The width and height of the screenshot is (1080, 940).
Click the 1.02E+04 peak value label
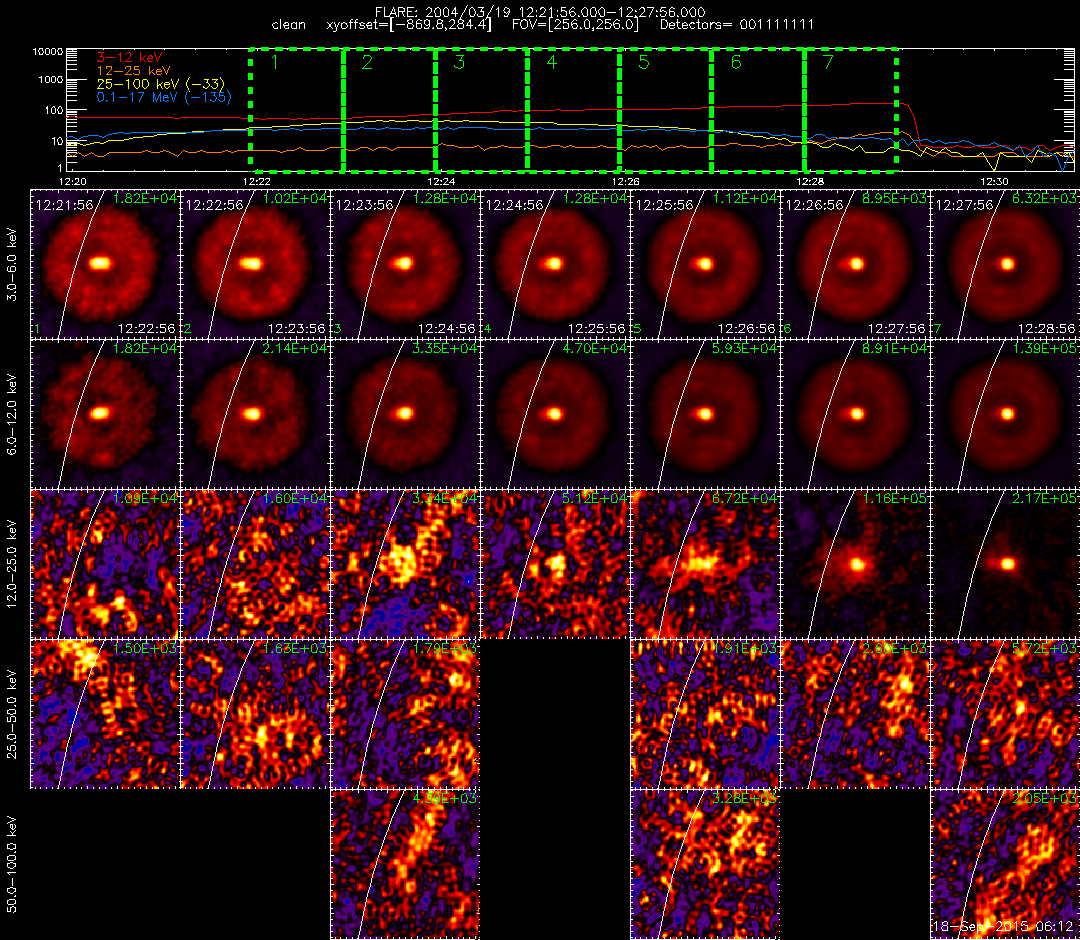pyautogui.click(x=295, y=198)
